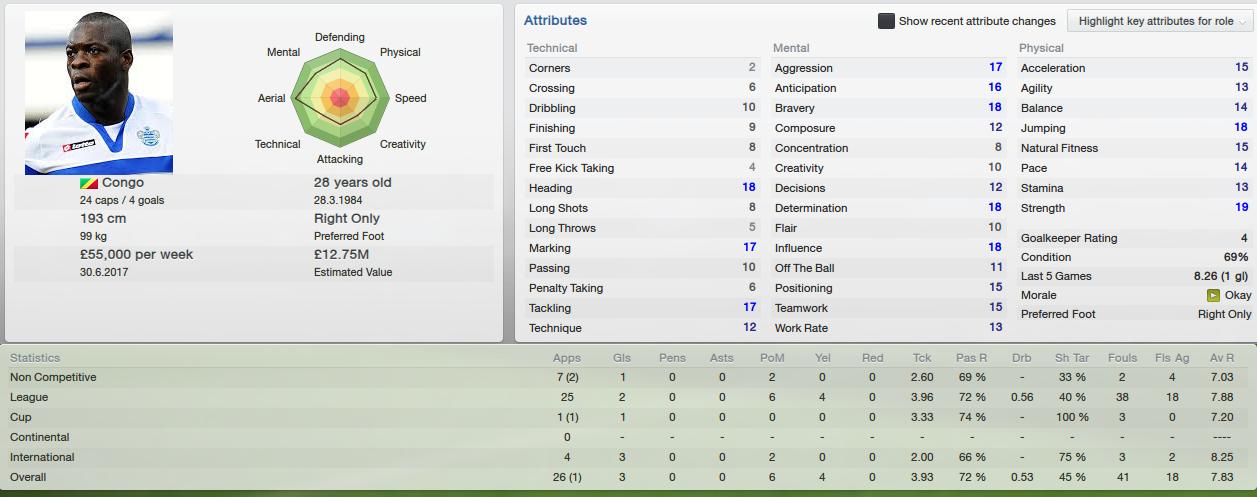Click the Determination attribute row
This screenshot has height=497, width=1257.
(x=888, y=208)
